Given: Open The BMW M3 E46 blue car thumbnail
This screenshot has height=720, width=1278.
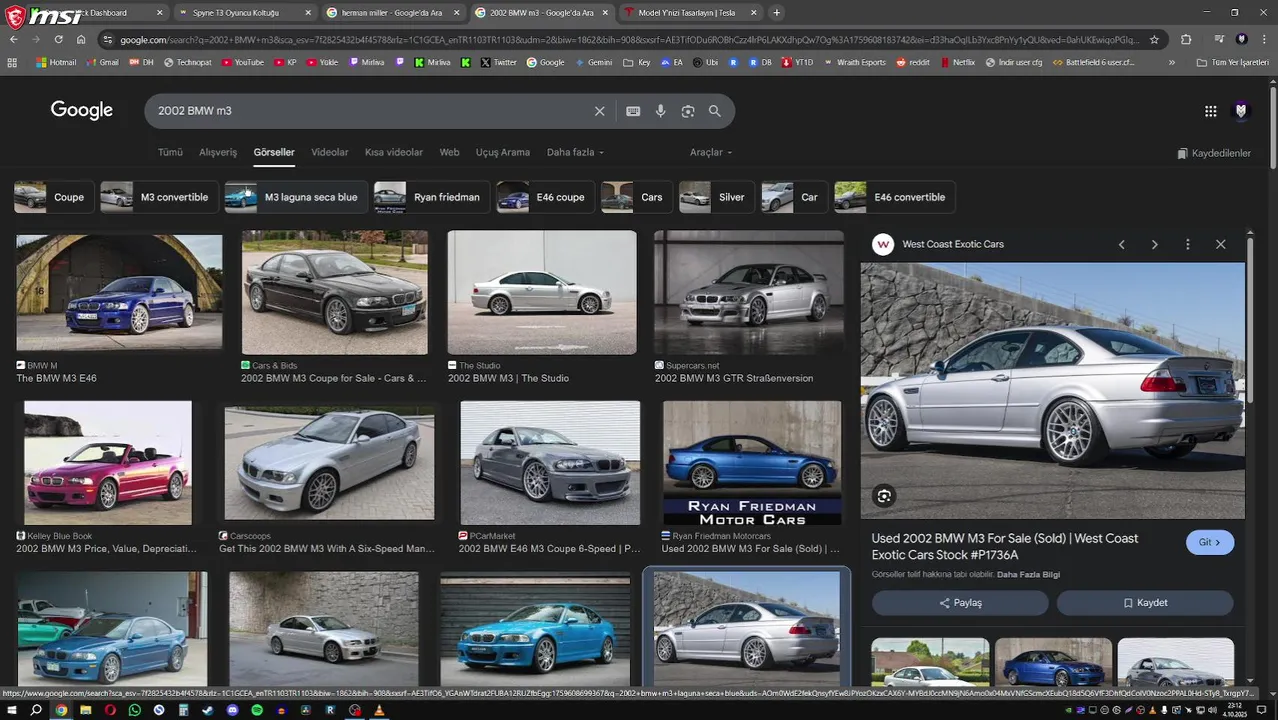Looking at the screenshot, I should point(119,292).
